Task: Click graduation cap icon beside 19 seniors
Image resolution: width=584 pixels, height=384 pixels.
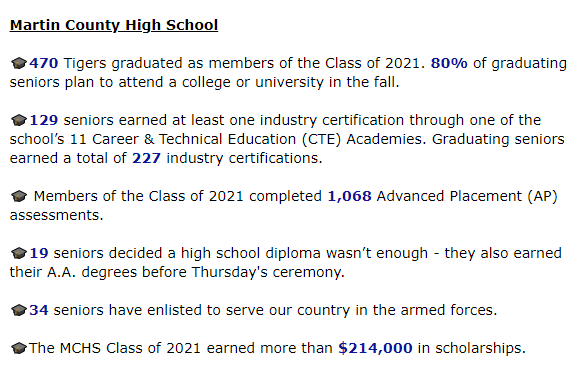Action: [x=19, y=253]
